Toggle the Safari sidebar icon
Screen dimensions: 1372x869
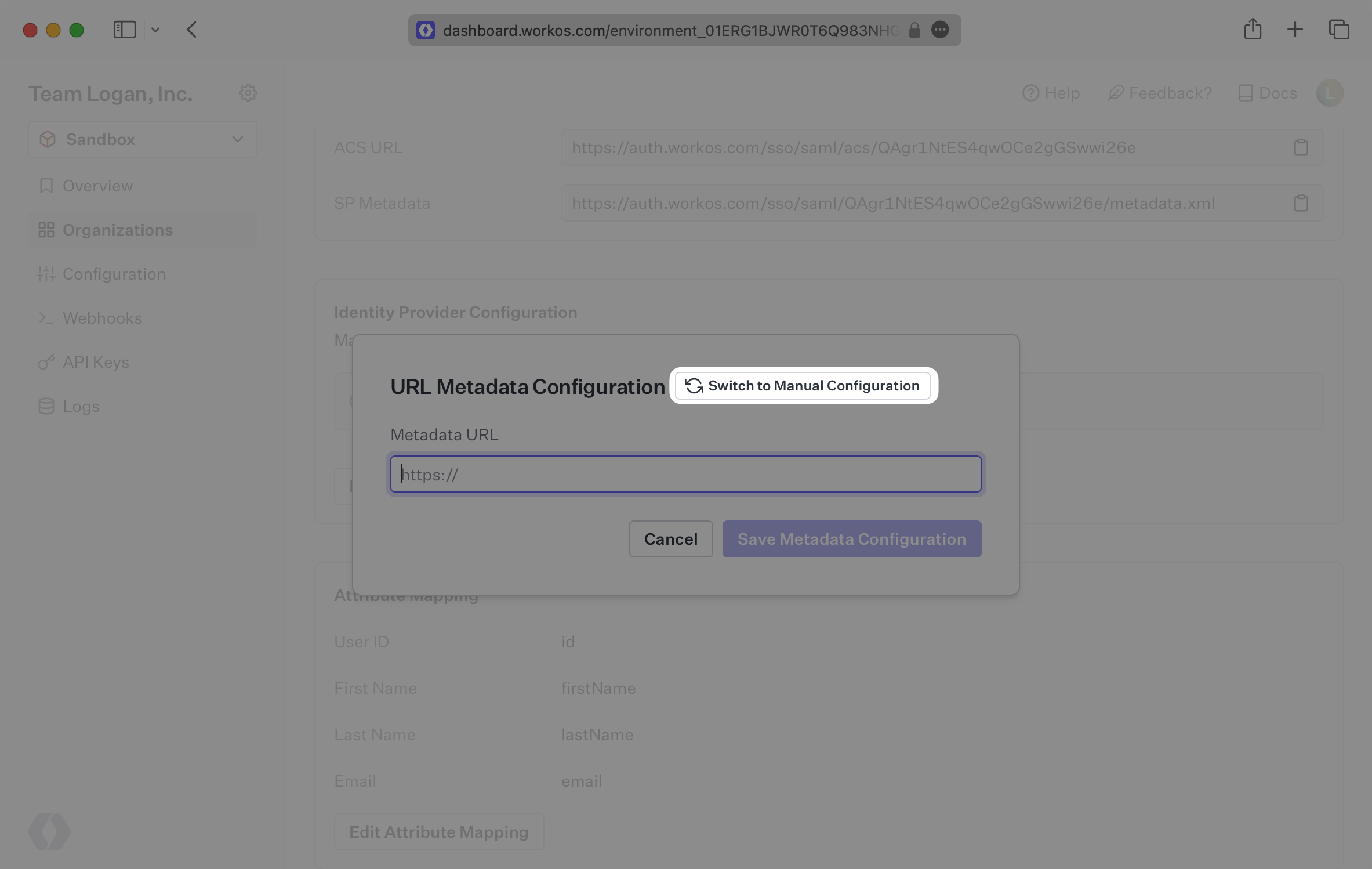[124, 30]
